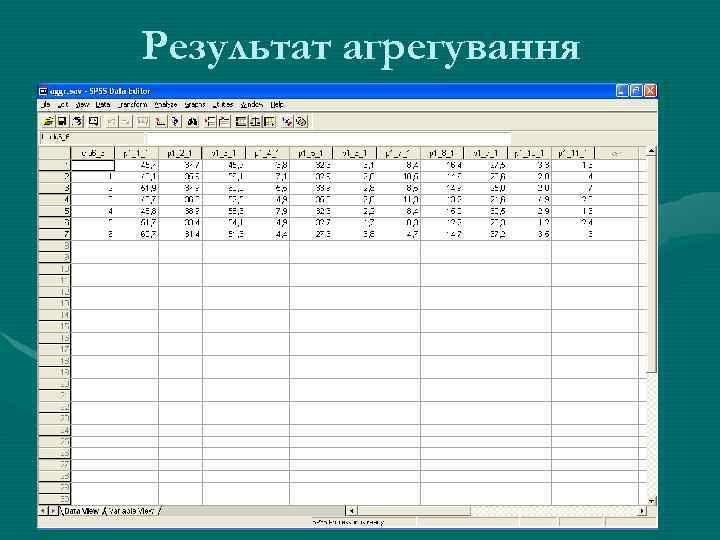Toggle the Value Labels toolbar icon
Viewport: 720px width, 540px height.
(287, 122)
